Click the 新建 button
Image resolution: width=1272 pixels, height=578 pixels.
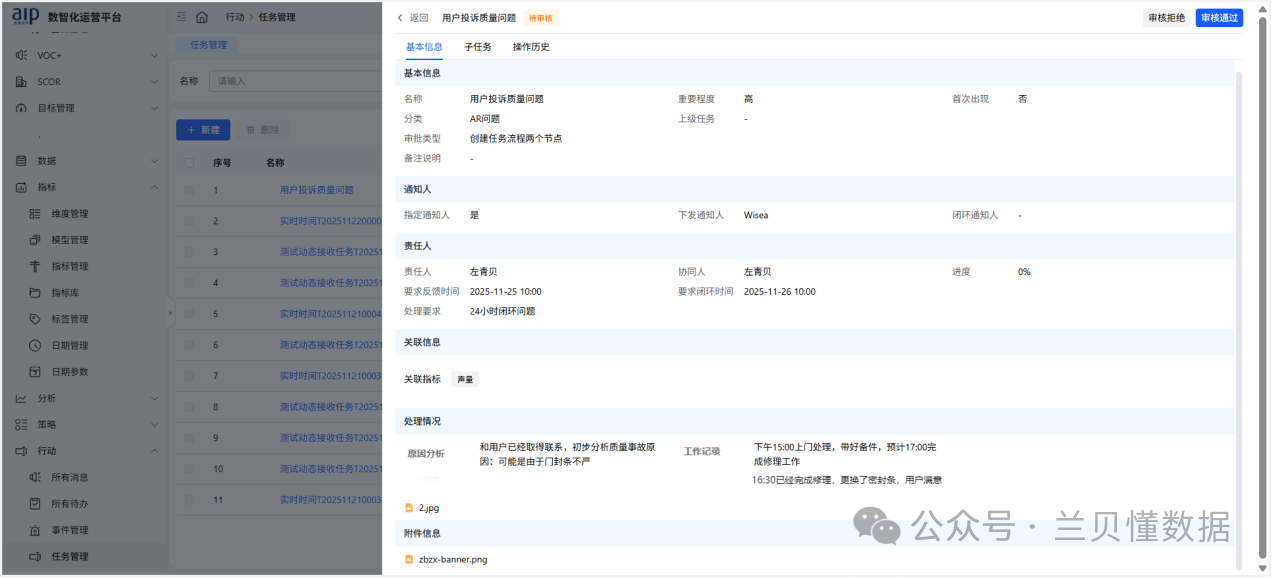203,130
